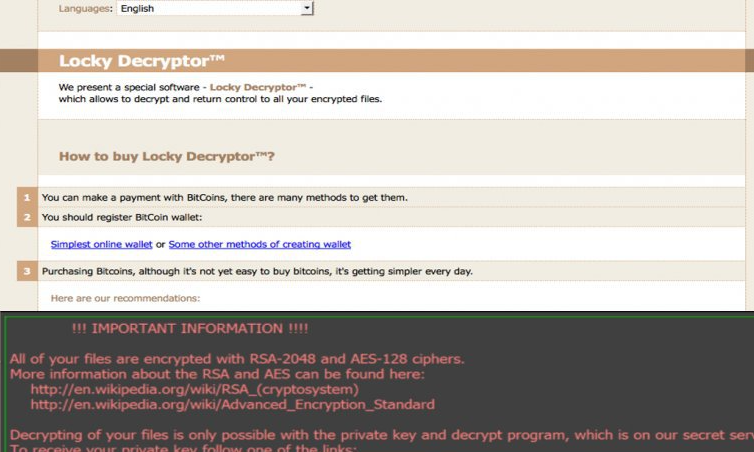
Task: Click the '!!! IMPORTANT INFORMATION !!!!' header text
Action: 190,328
